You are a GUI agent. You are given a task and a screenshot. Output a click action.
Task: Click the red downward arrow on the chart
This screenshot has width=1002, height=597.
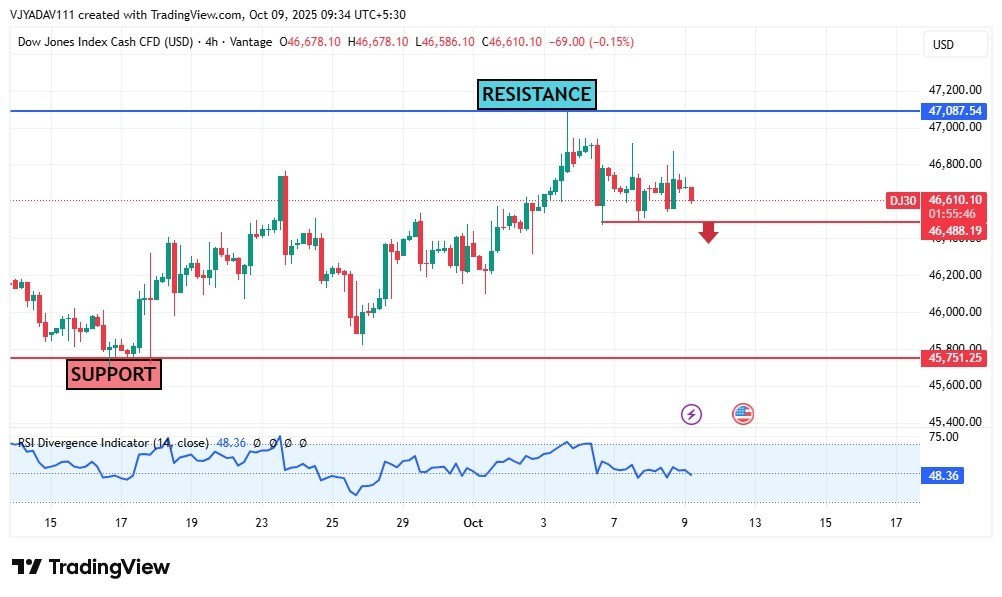tap(709, 233)
